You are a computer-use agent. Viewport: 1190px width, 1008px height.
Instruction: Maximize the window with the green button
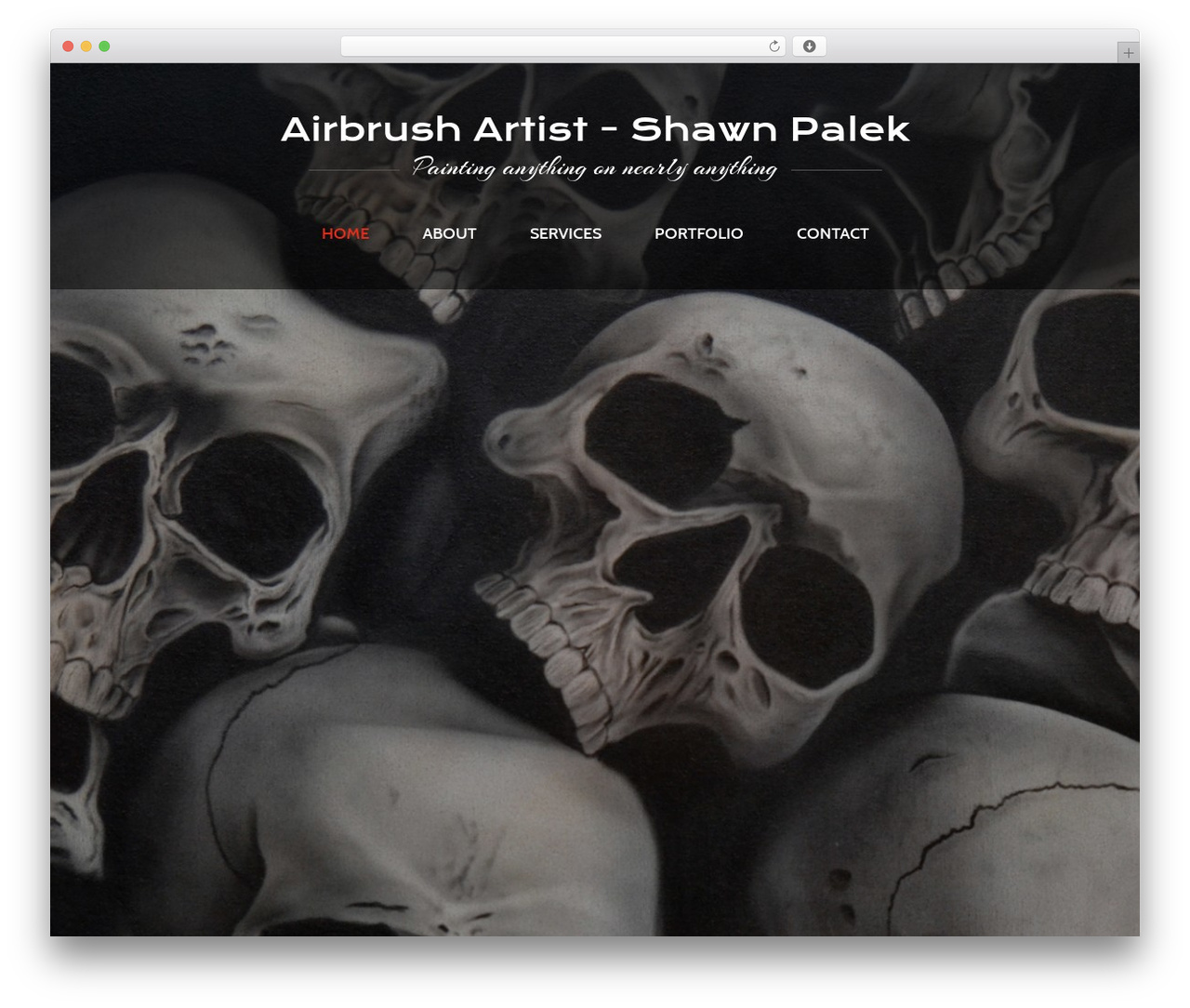[x=104, y=46]
